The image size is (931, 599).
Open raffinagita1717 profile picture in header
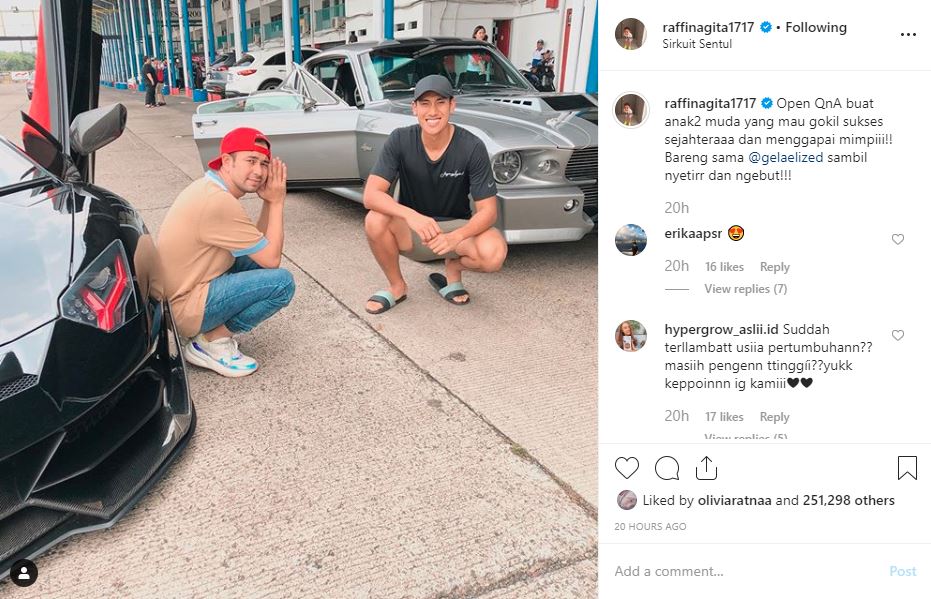coord(630,34)
